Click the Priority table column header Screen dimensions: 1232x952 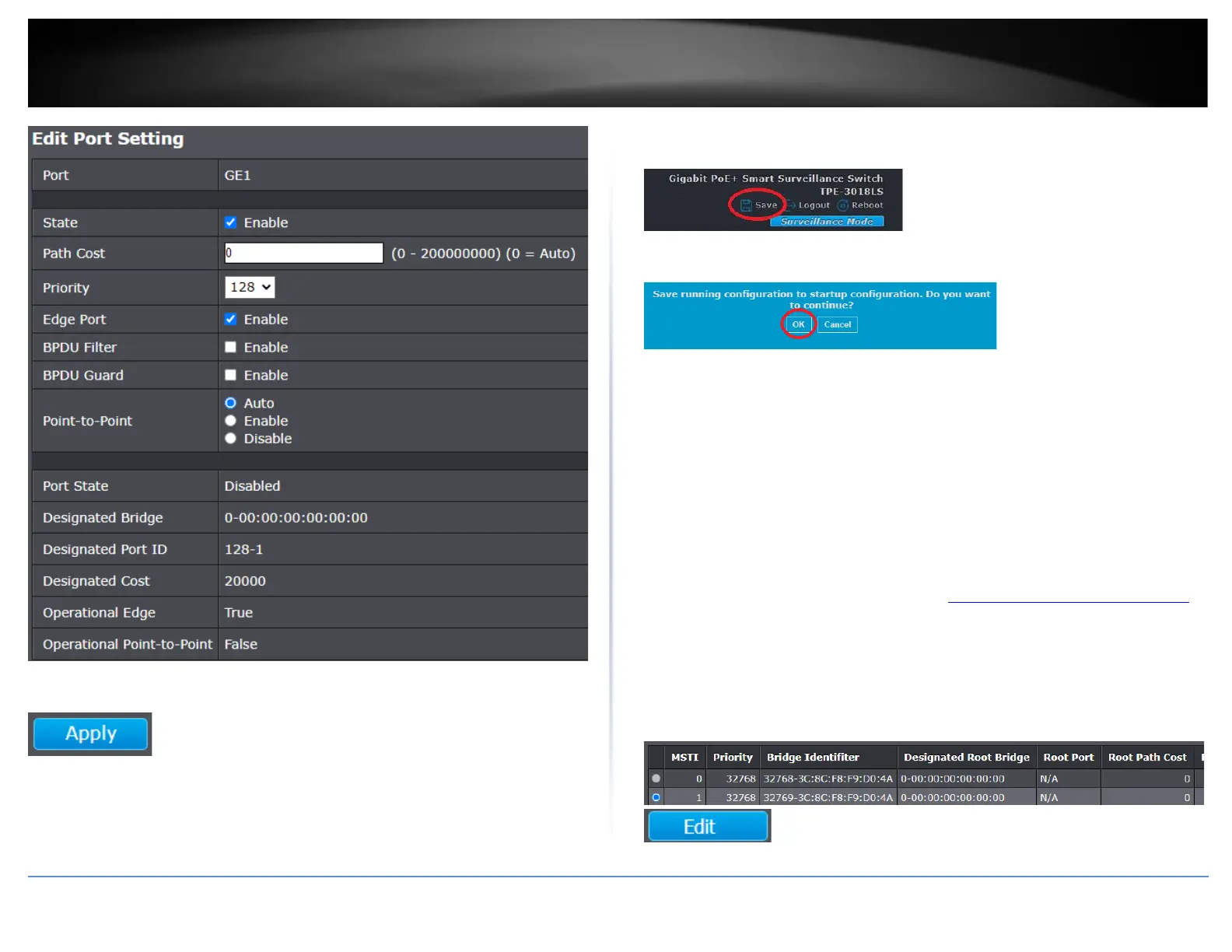[x=733, y=757]
